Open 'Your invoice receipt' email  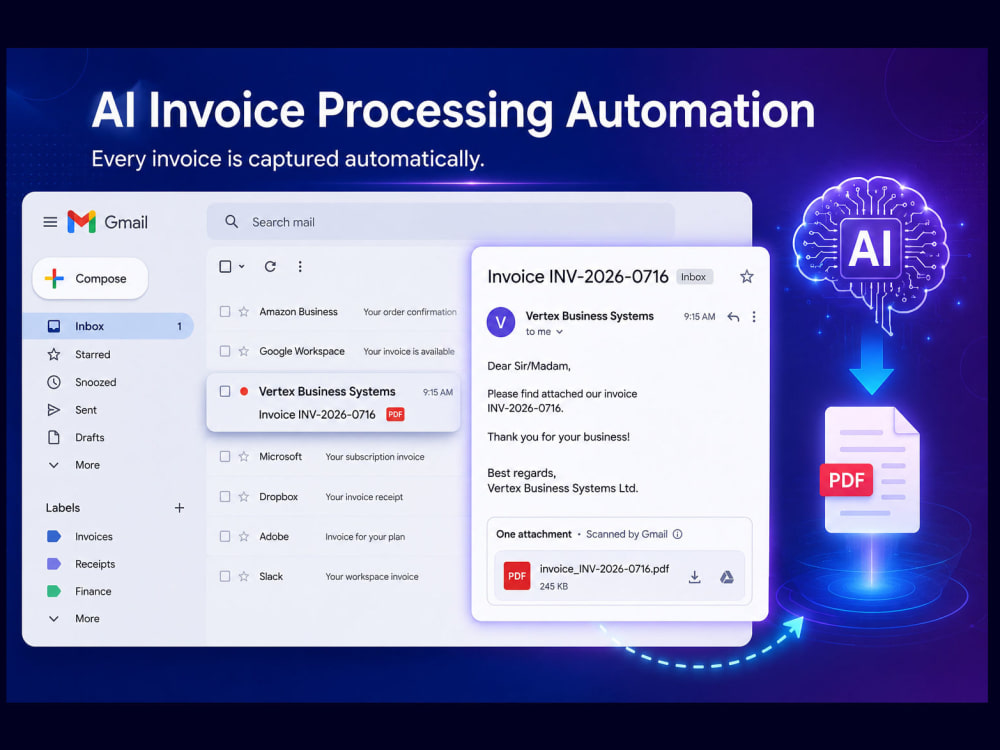pos(364,497)
